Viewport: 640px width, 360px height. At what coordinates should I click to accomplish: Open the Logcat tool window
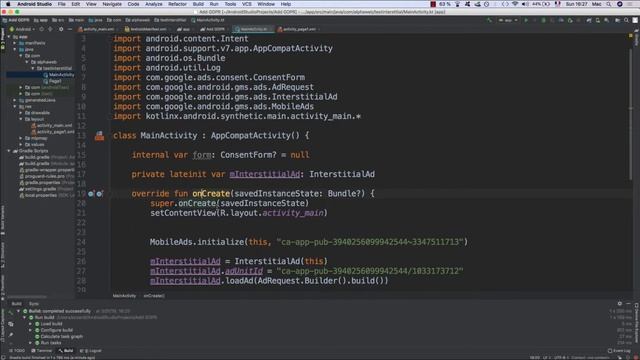[x=91, y=351]
